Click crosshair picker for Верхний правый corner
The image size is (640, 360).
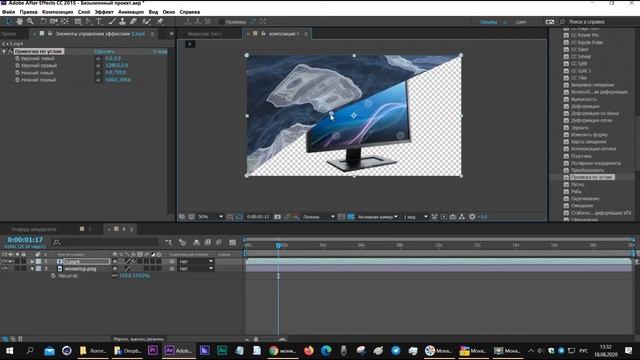point(98,65)
